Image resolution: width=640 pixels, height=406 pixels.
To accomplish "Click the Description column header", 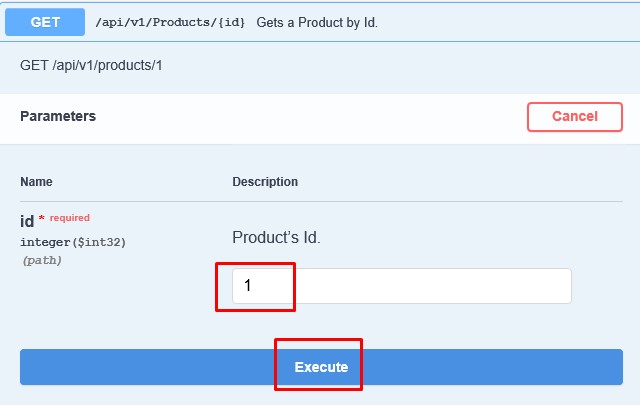I will pyautogui.click(x=265, y=182).
